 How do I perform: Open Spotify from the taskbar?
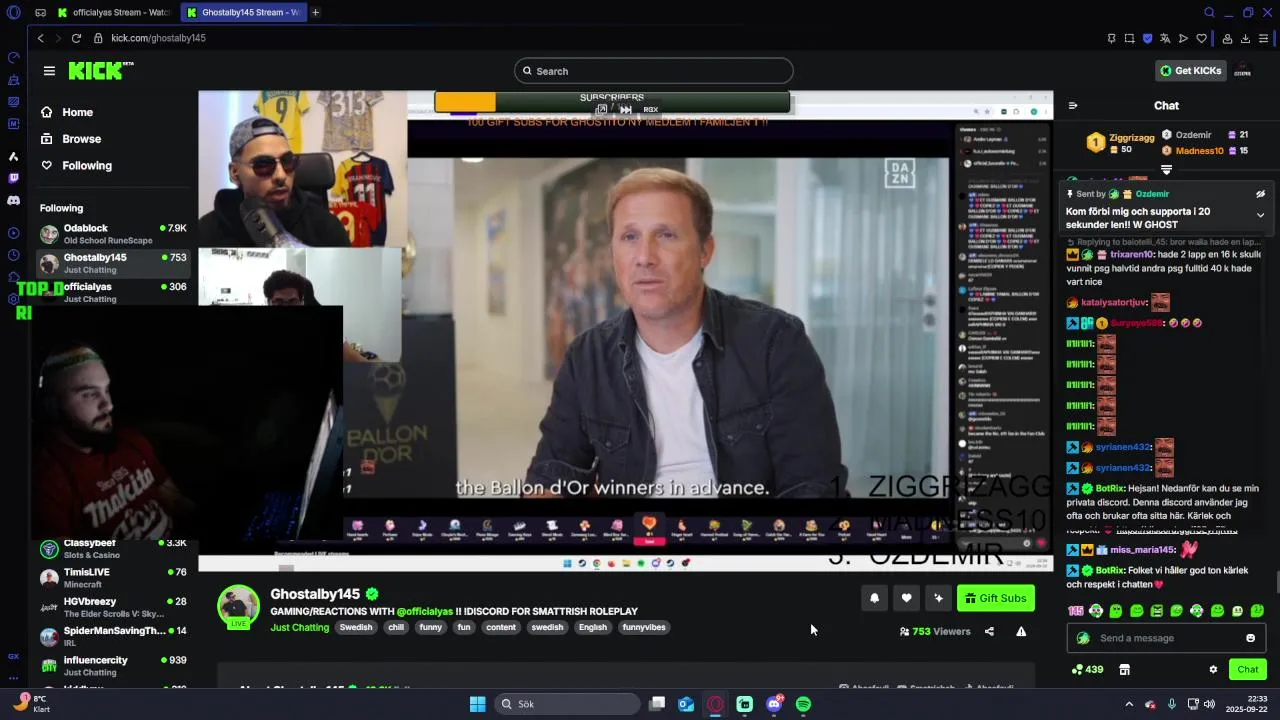click(x=803, y=704)
